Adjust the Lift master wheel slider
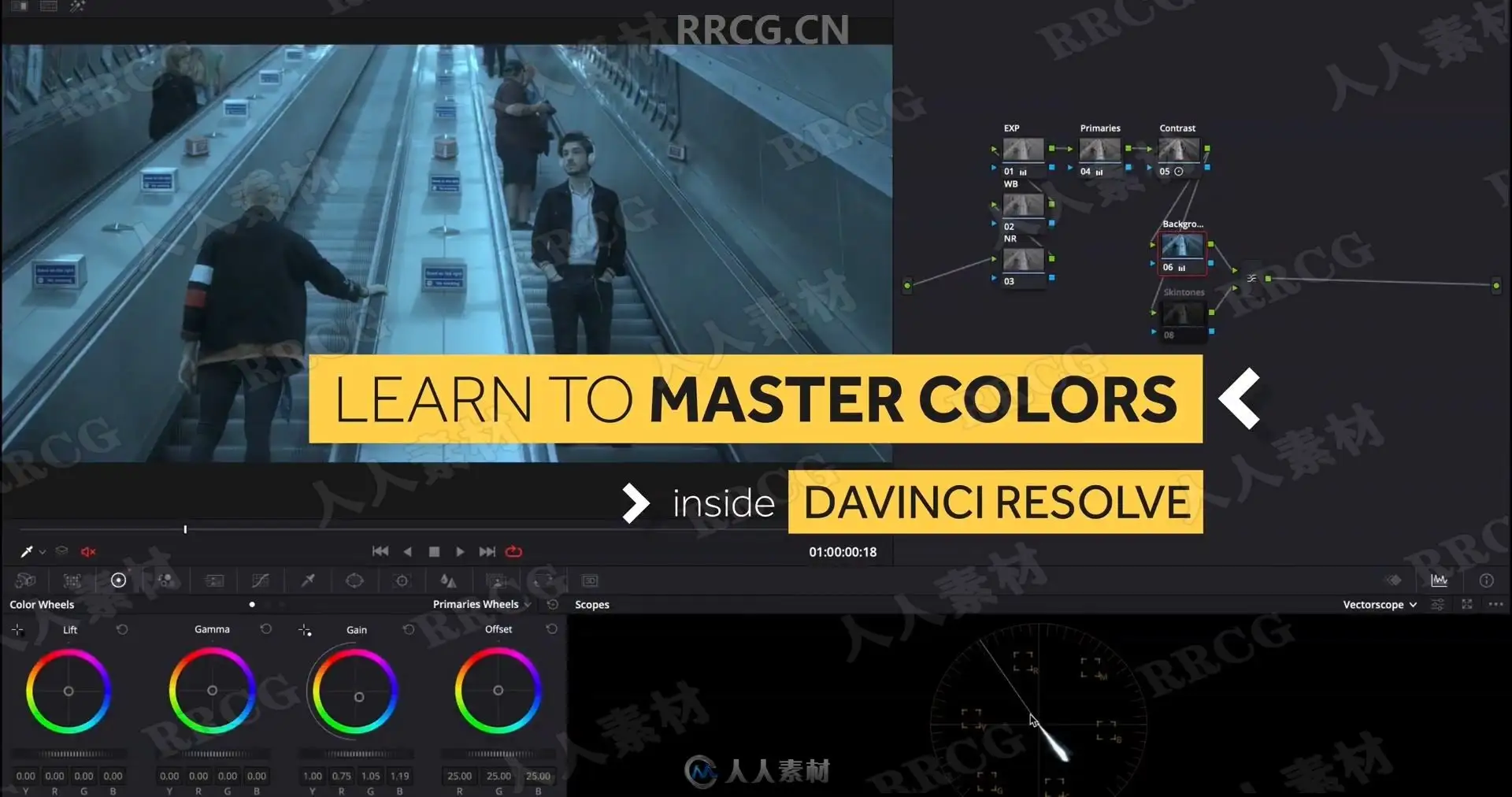 69,754
